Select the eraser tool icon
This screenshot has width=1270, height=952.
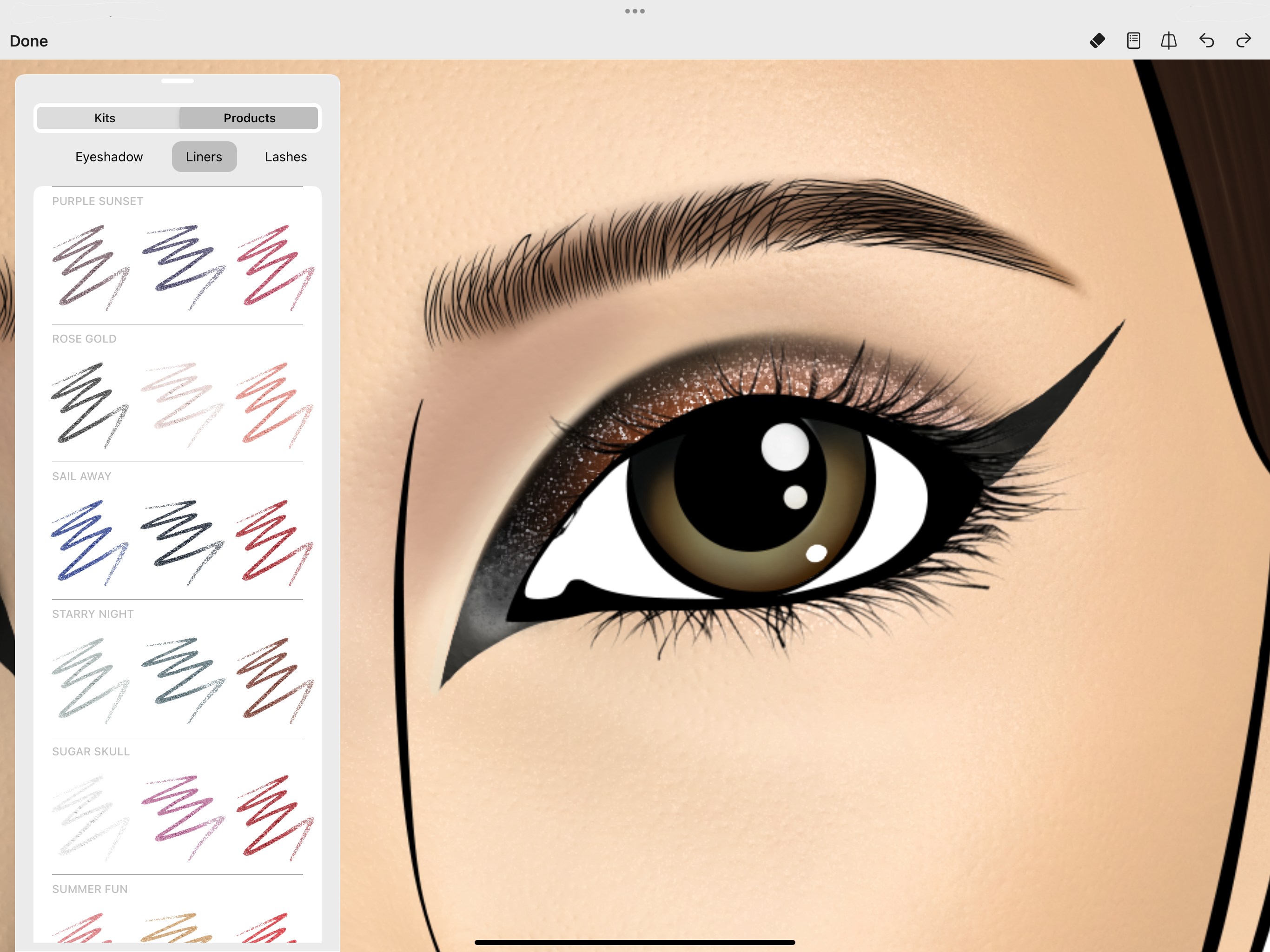click(x=1097, y=41)
